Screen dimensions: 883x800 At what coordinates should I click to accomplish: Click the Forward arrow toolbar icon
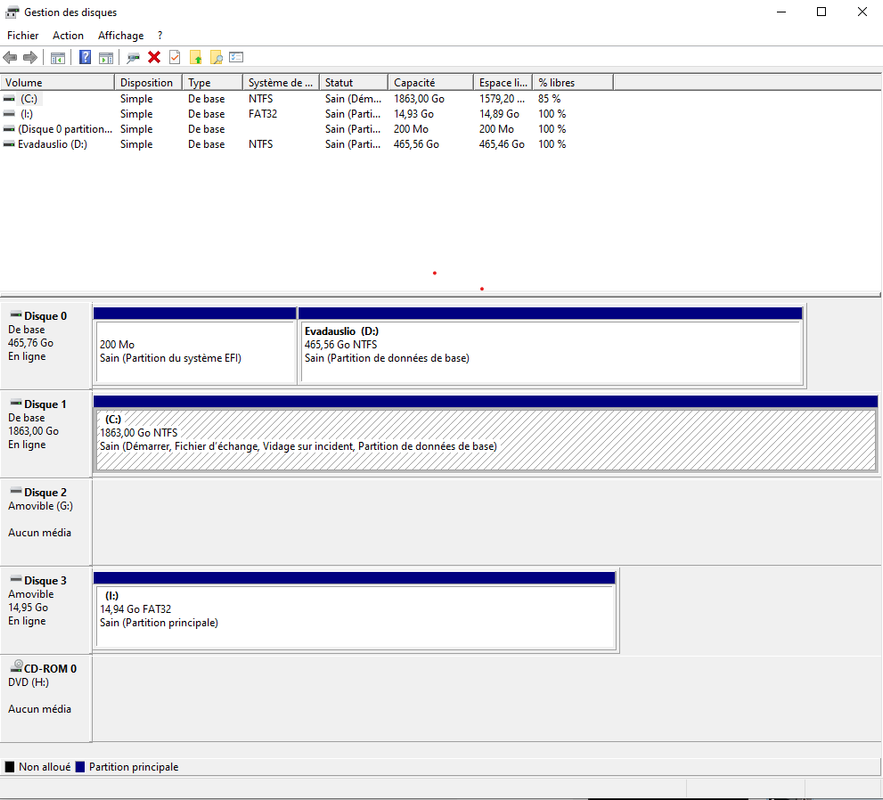pyautogui.click(x=30, y=57)
